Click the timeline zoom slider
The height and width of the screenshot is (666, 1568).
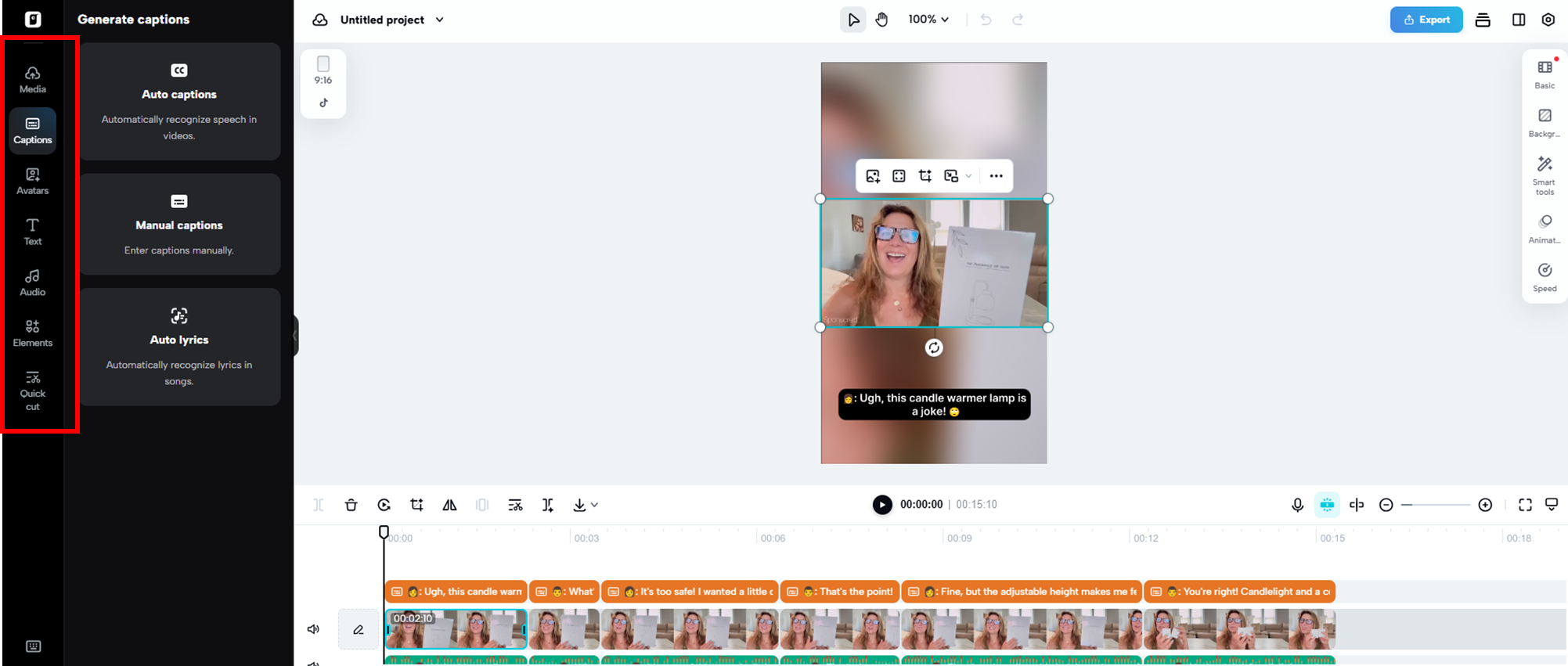pyautogui.click(x=1435, y=505)
